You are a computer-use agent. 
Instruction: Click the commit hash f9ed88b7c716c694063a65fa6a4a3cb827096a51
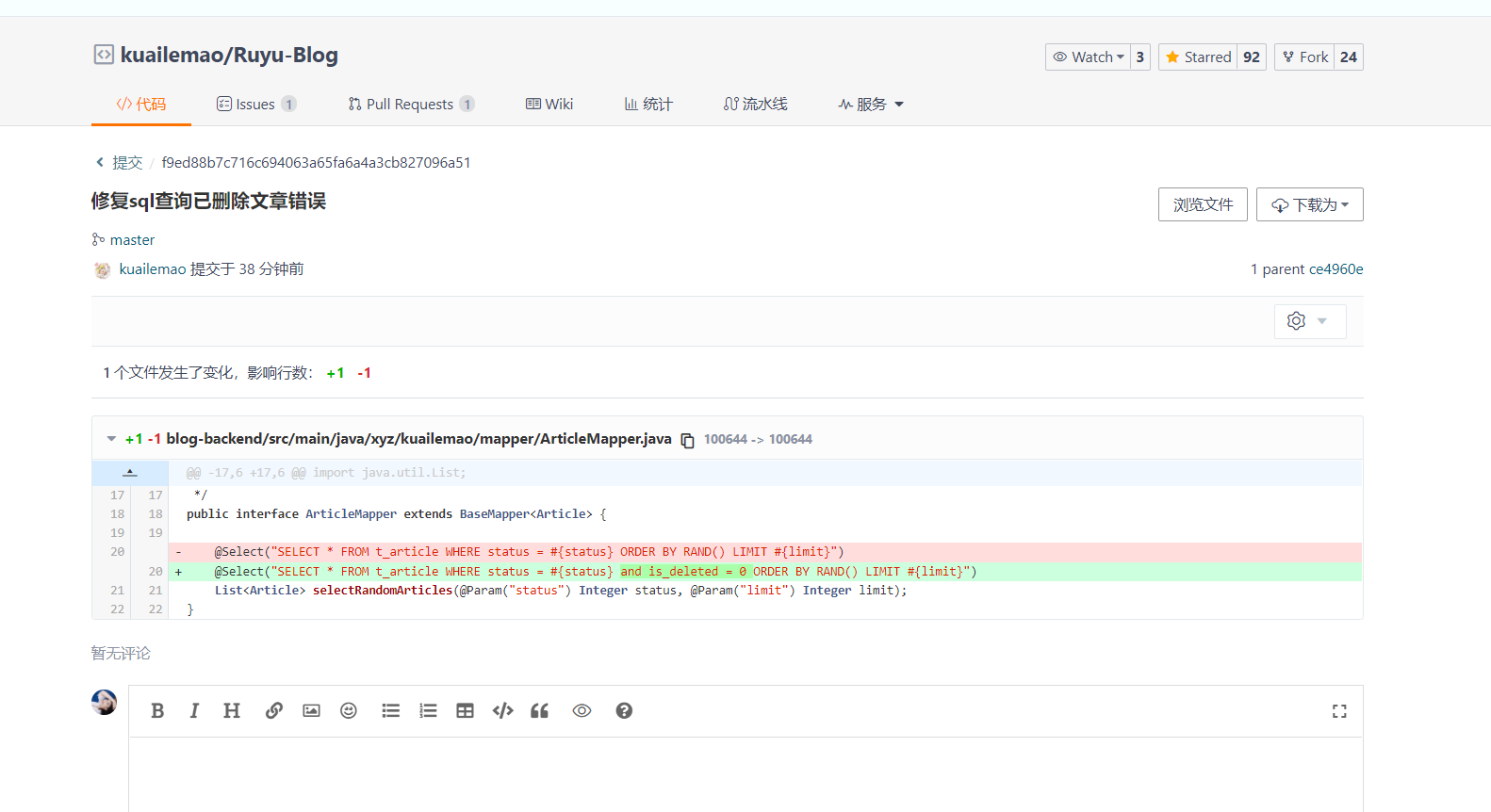tap(316, 163)
